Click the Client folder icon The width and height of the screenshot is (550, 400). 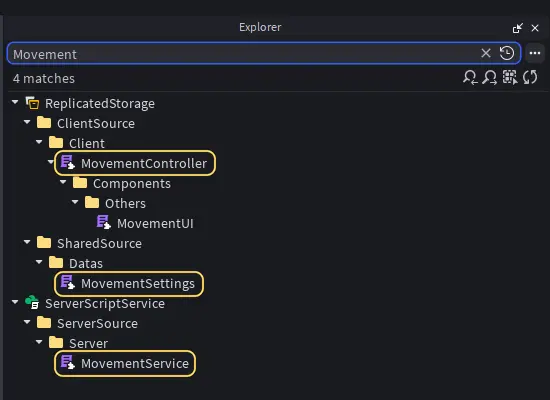pos(56,143)
